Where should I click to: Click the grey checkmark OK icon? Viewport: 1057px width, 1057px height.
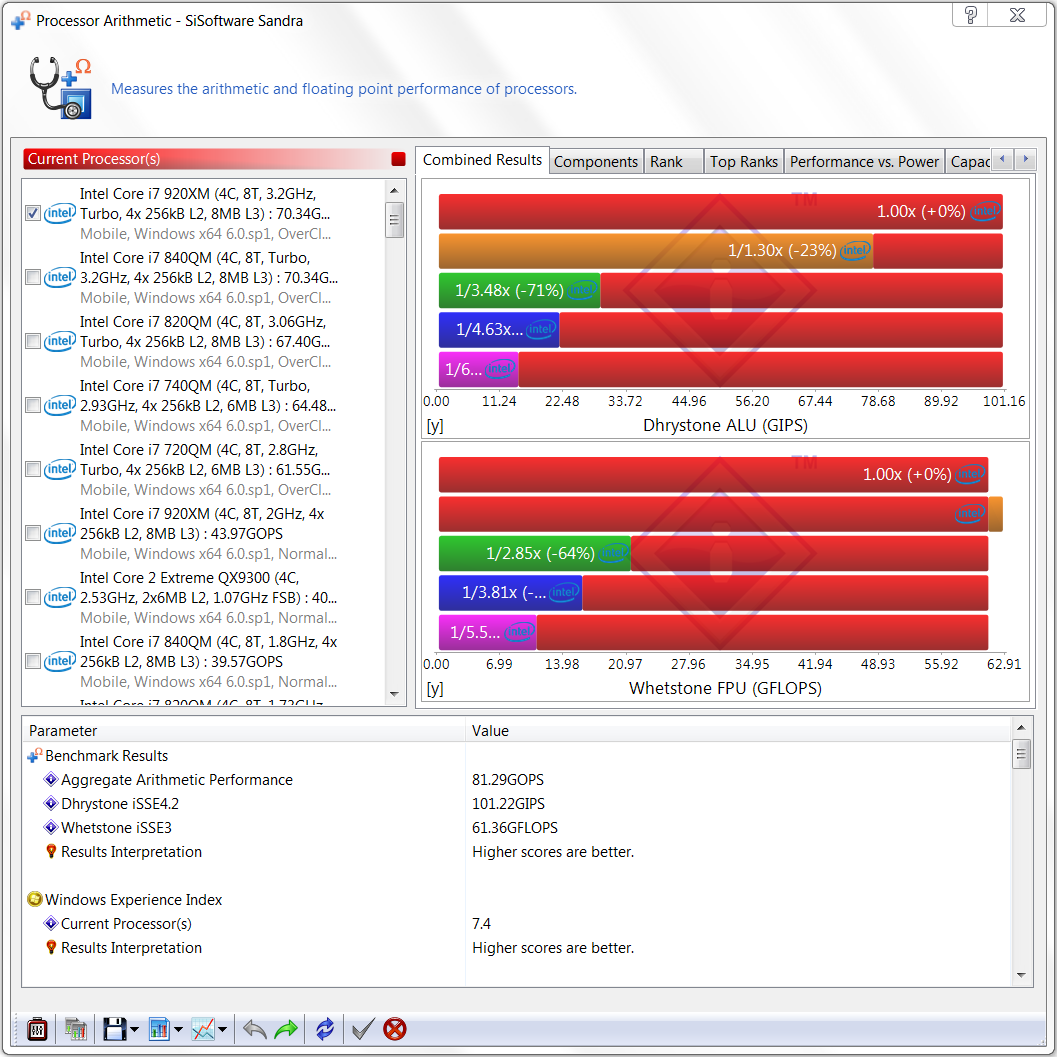coord(363,1029)
